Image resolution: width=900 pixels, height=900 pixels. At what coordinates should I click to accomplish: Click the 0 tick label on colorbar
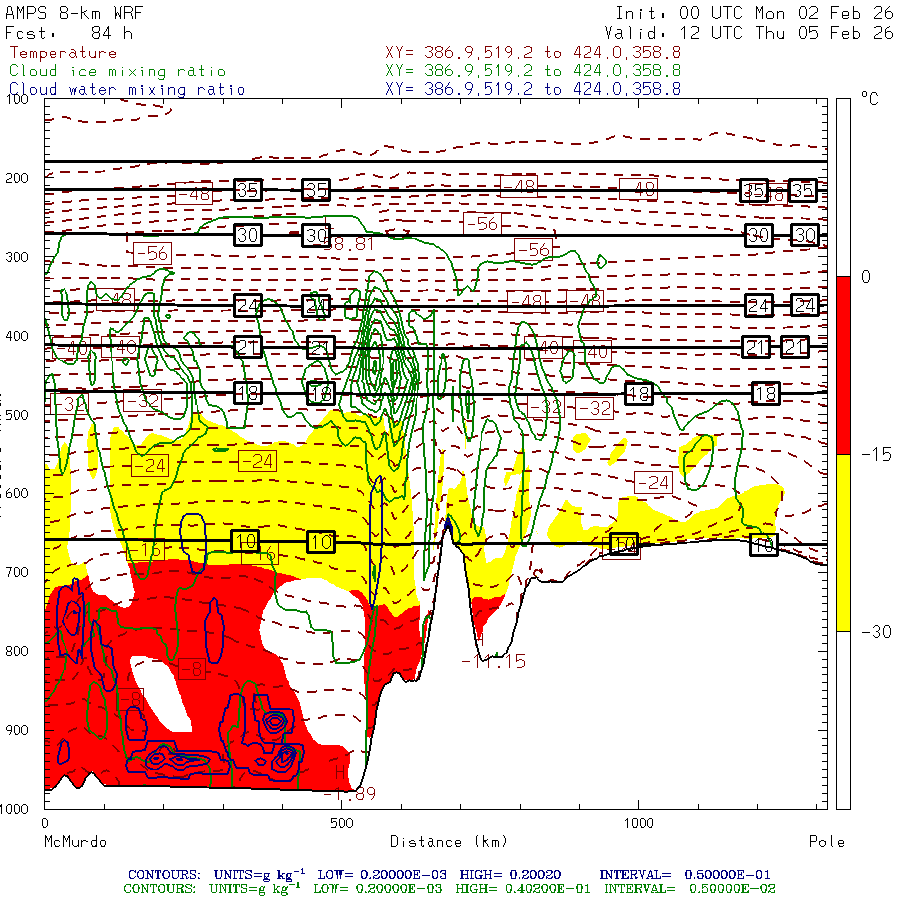click(x=866, y=277)
